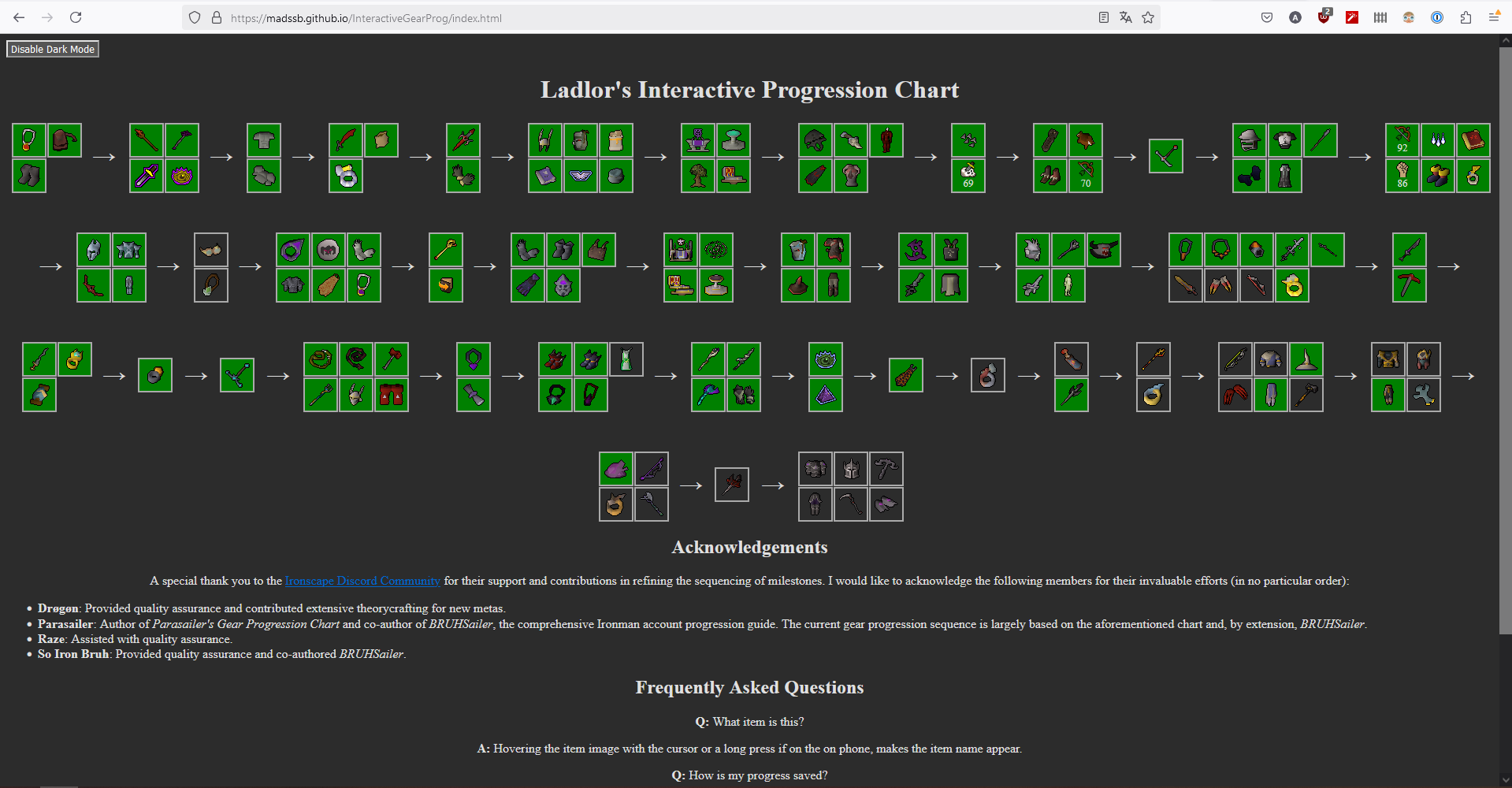Click the skull tile labeled 69
Screen dimensions: 1512x788
968,176
